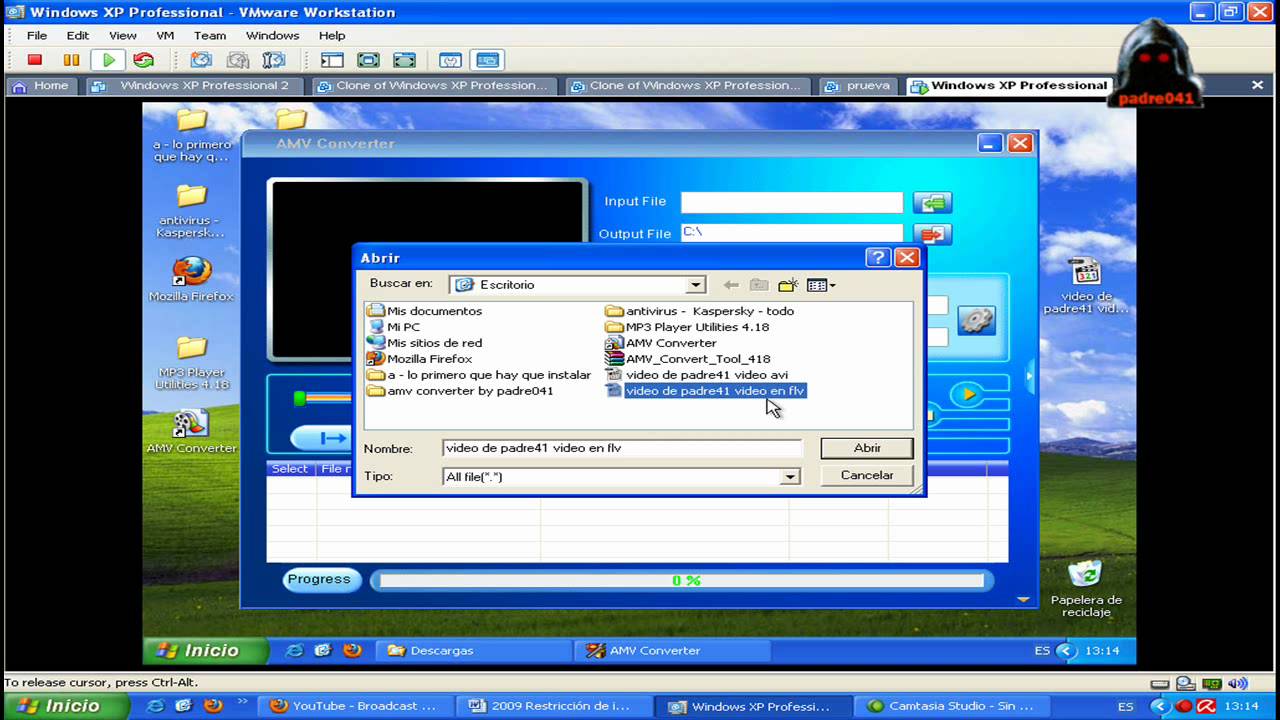This screenshot has height=720, width=1280.
Task: Click host Inicio start button
Action: pyautogui.click(x=65, y=706)
